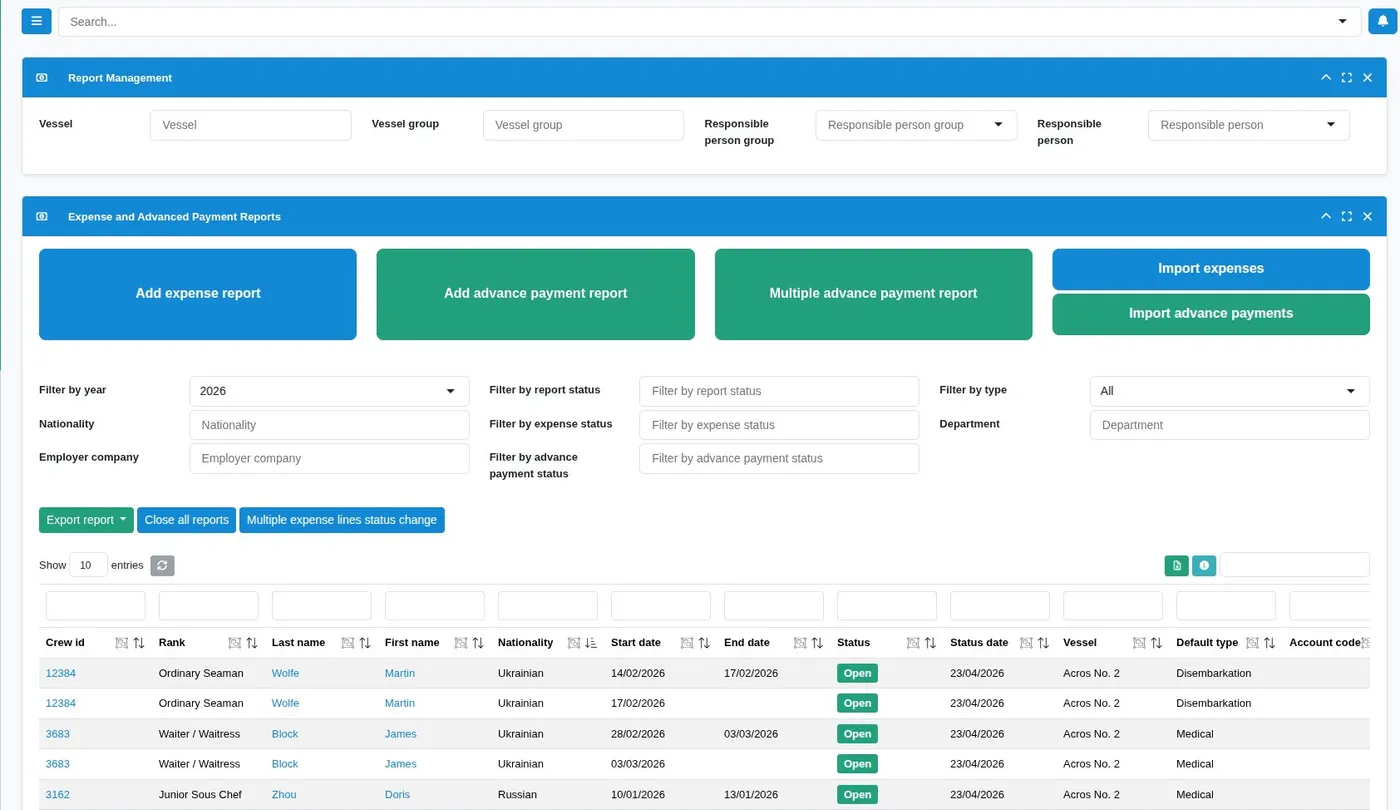Click the 'Russian' nationality cell

point(517,795)
